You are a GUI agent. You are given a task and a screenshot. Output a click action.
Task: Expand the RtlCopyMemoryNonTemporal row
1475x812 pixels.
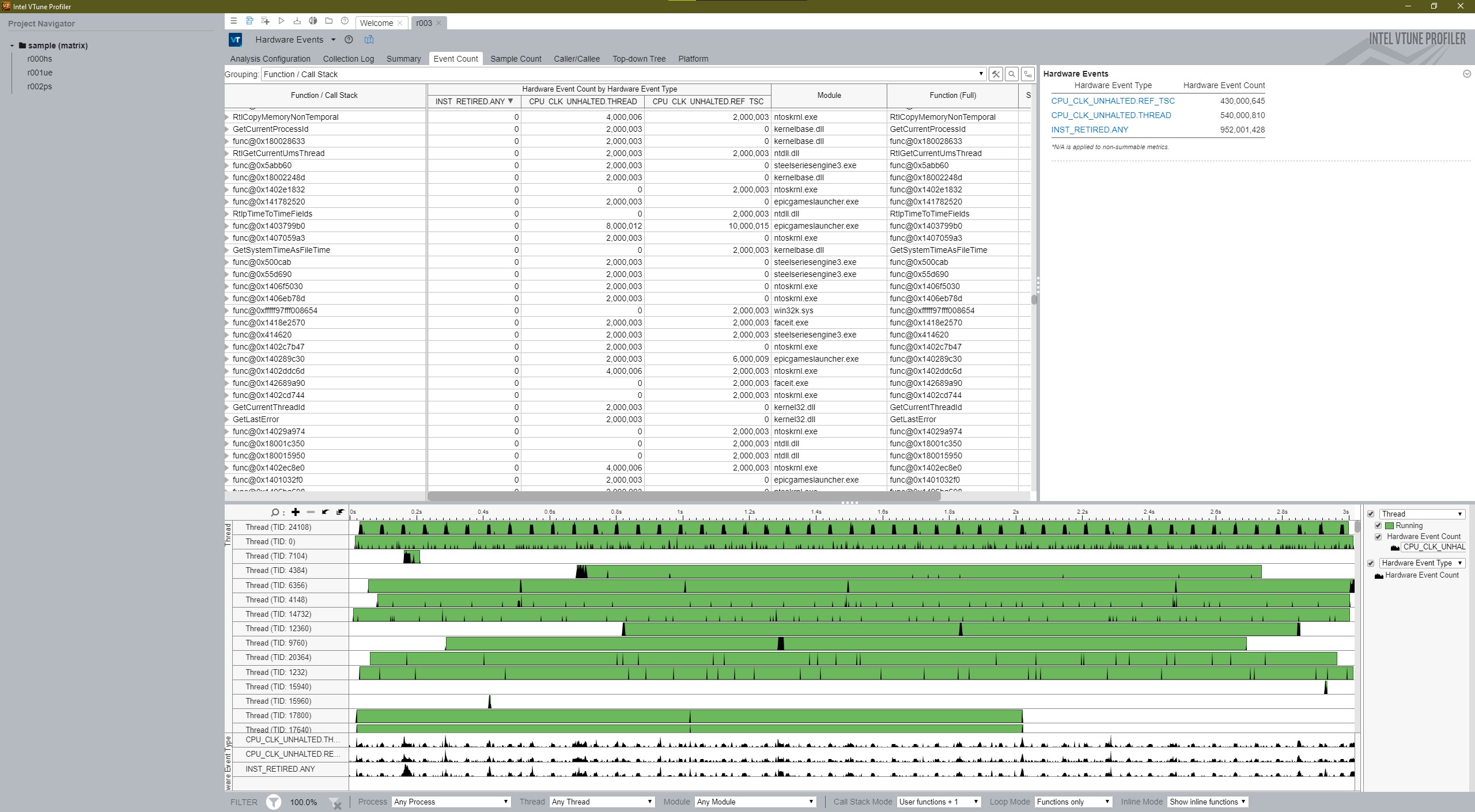[x=227, y=117]
